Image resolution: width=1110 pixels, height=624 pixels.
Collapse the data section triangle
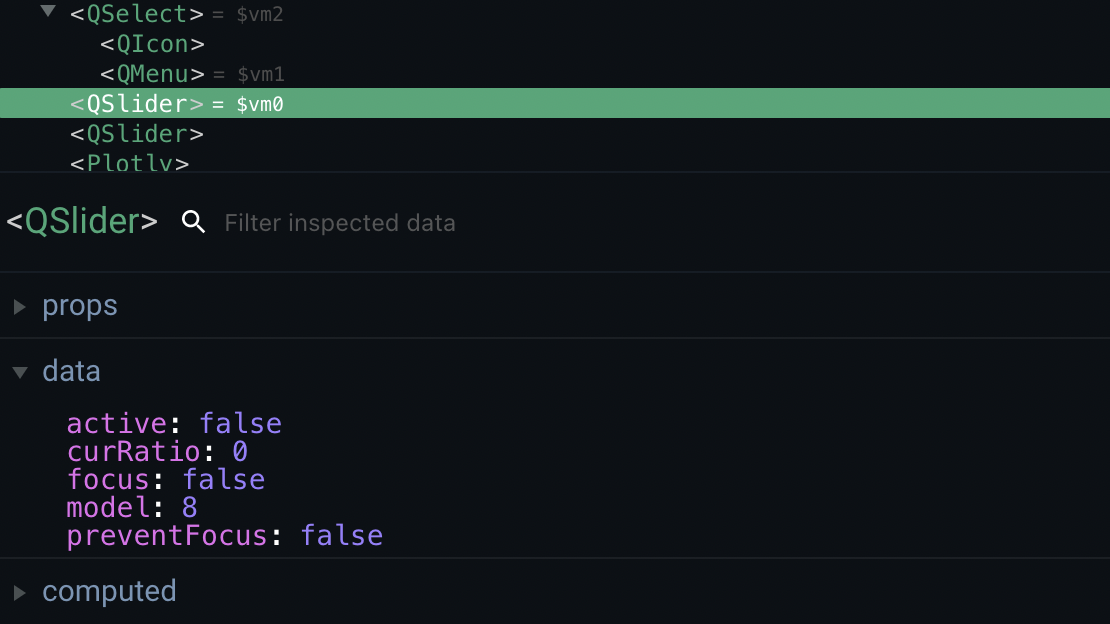point(20,373)
